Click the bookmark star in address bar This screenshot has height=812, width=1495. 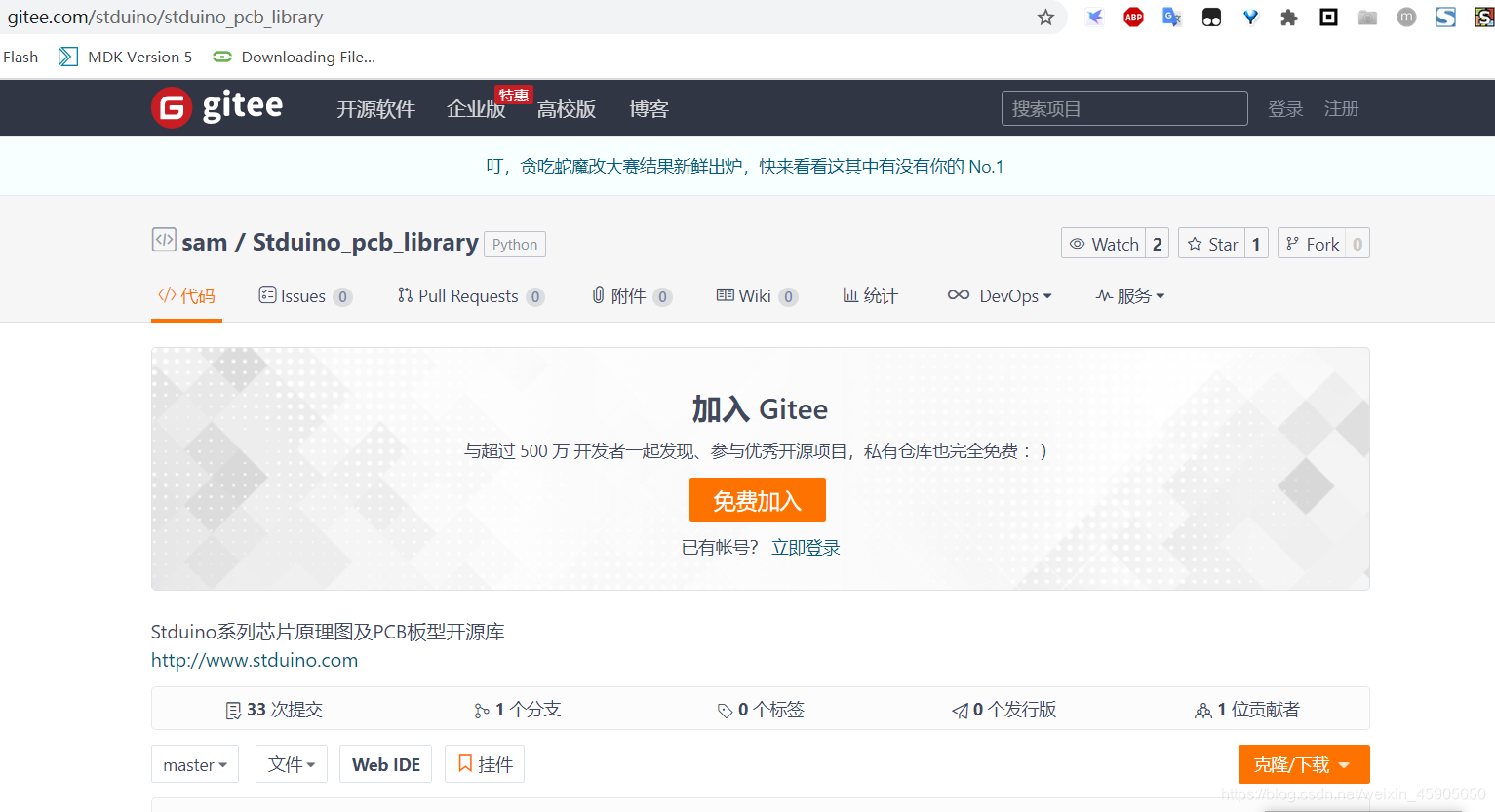[1045, 18]
